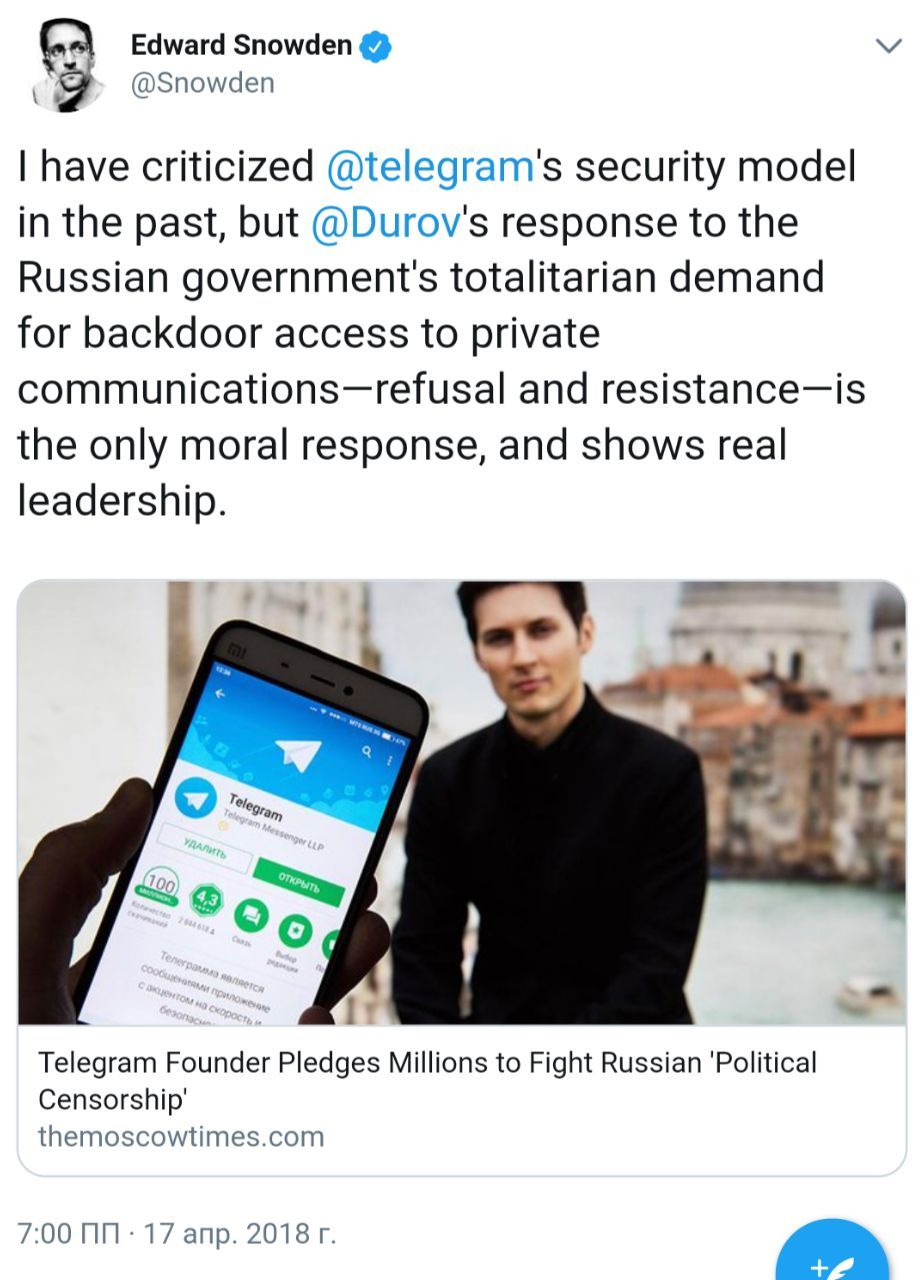Expand the tweet options chevron
The height and width of the screenshot is (1280, 924).
click(x=887, y=45)
